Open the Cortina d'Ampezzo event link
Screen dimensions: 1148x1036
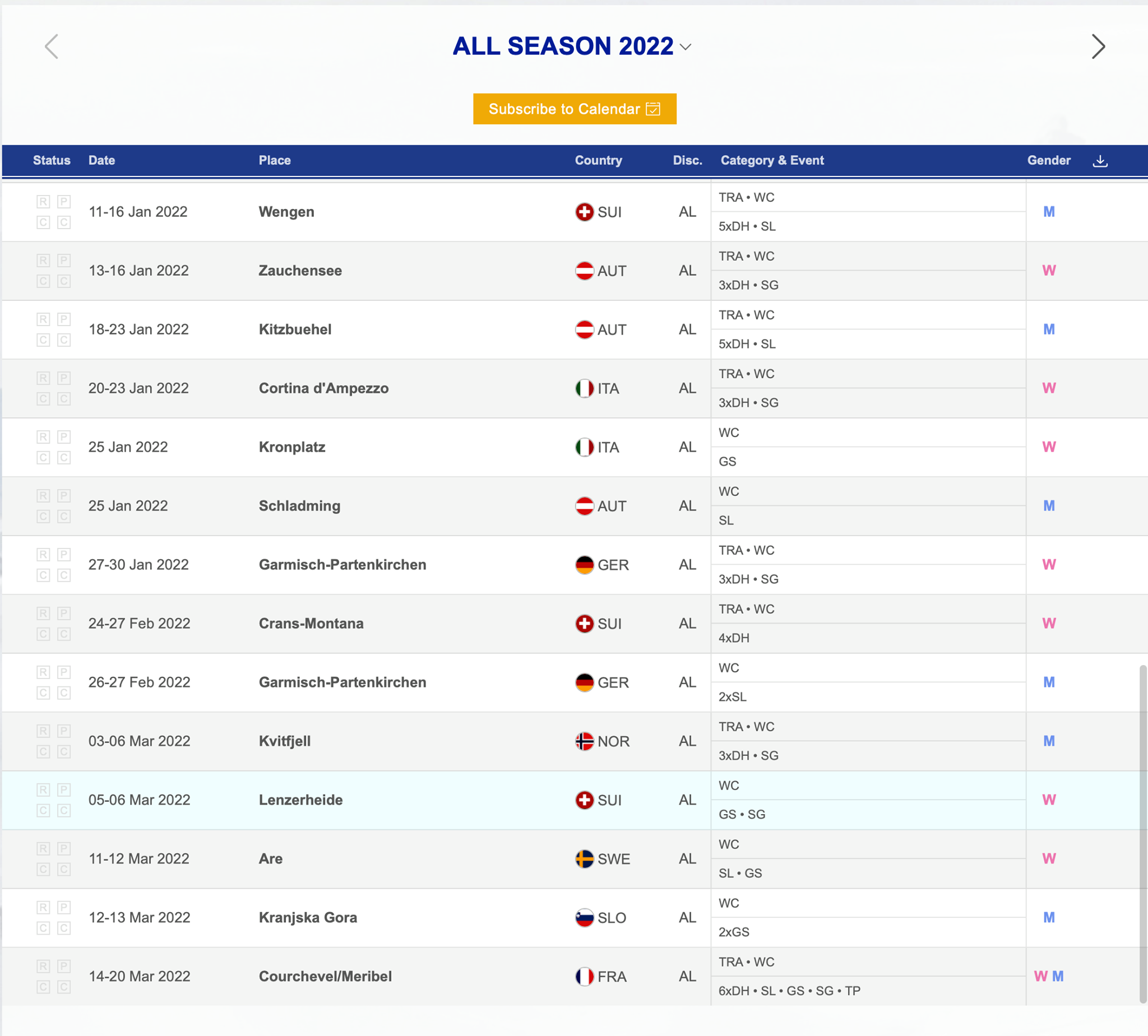click(x=323, y=388)
